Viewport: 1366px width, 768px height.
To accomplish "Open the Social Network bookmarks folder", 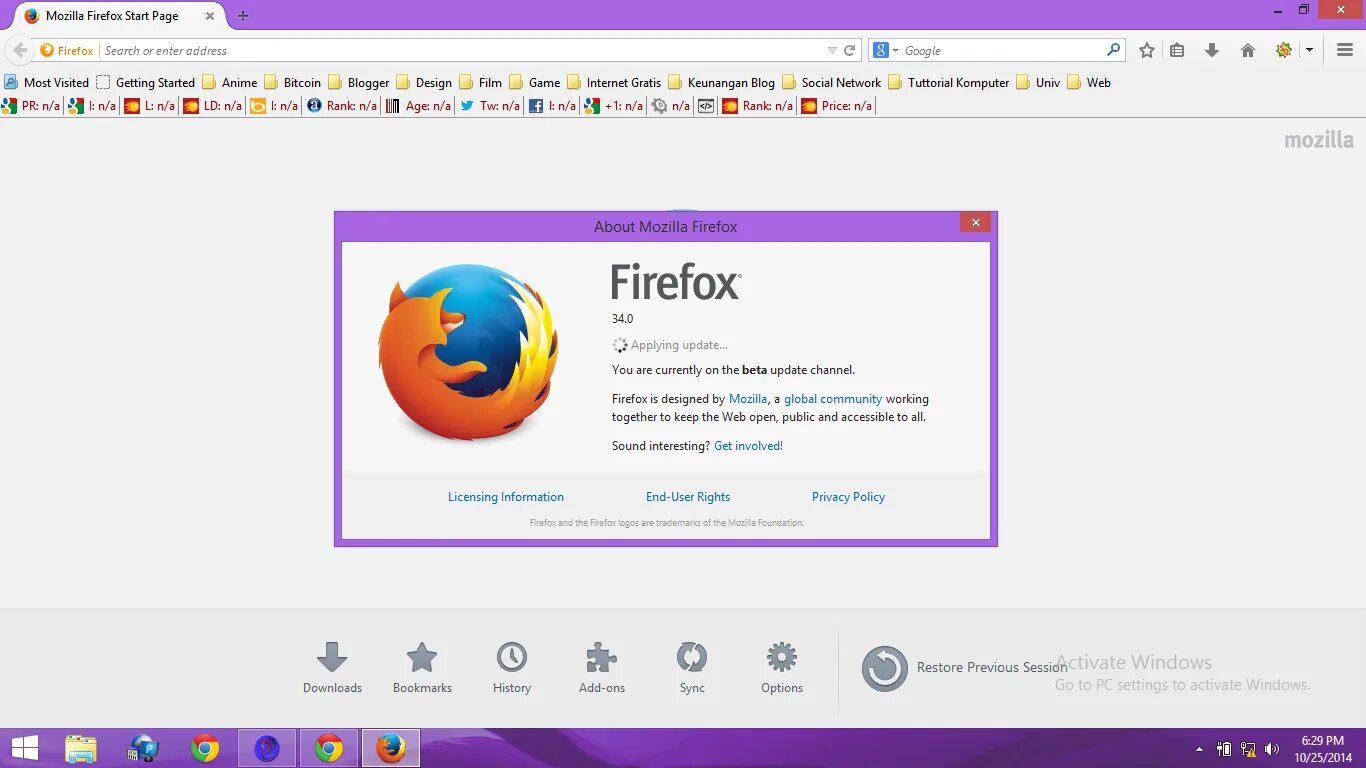I will (x=831, y=83).
